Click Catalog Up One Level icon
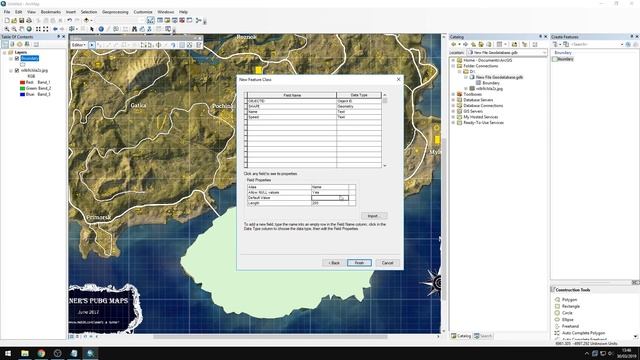This screenshot has width=640, height=360. point(473,44)
